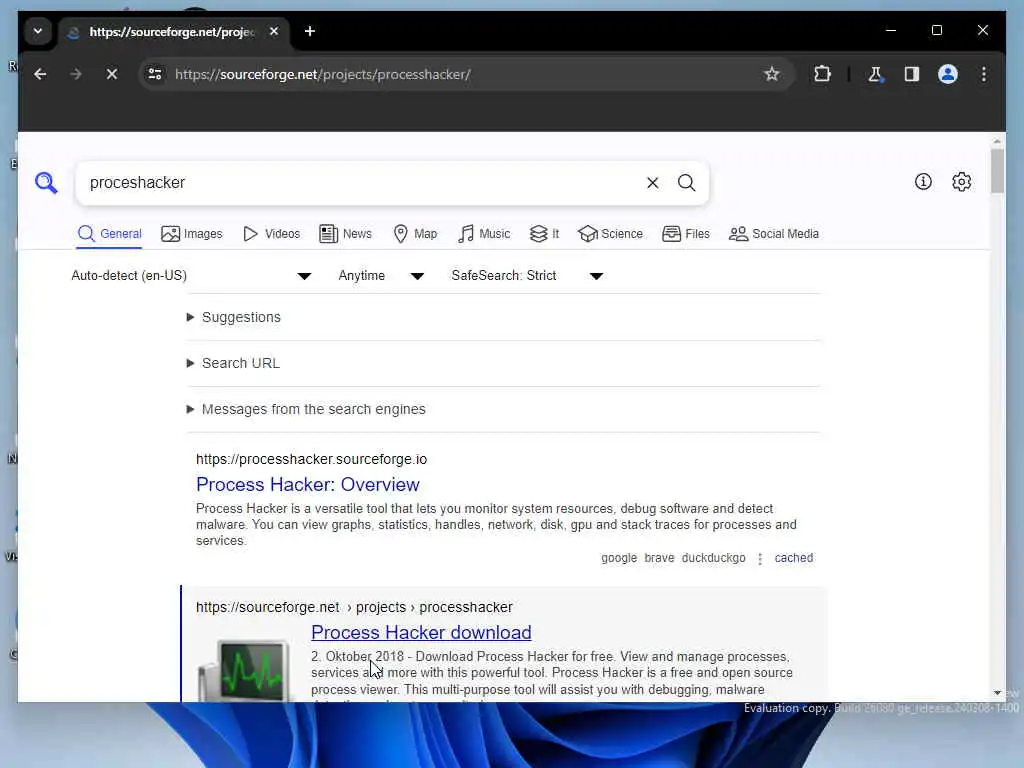Open the Chrome three-dot menu
The height and width of the screenshot is (768, 1024).
click(x=984, y=74)
